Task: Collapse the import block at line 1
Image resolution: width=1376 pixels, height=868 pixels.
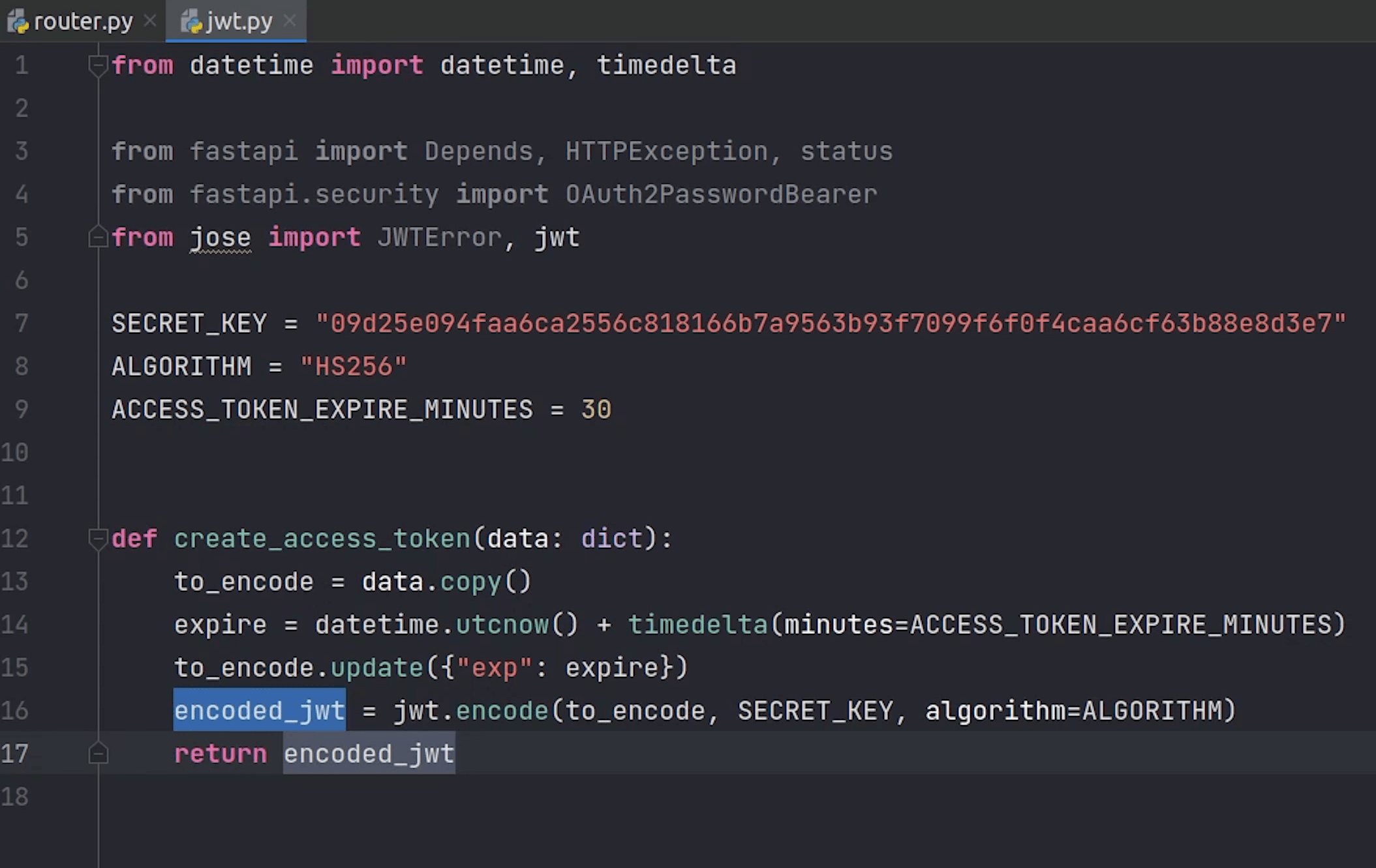Action: pos(99,65)
